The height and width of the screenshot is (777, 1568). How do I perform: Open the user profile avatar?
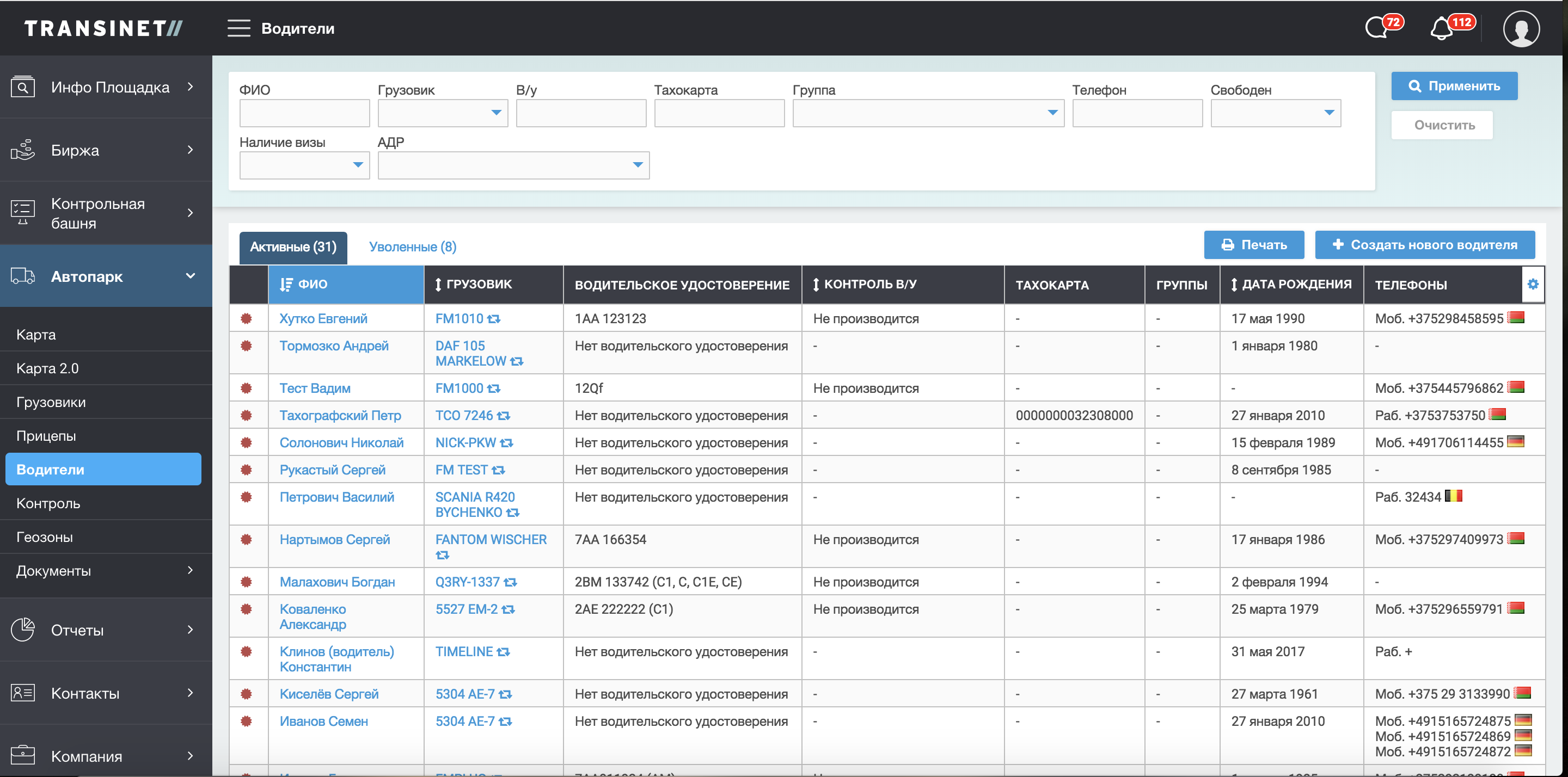(x=1521, y=28)
